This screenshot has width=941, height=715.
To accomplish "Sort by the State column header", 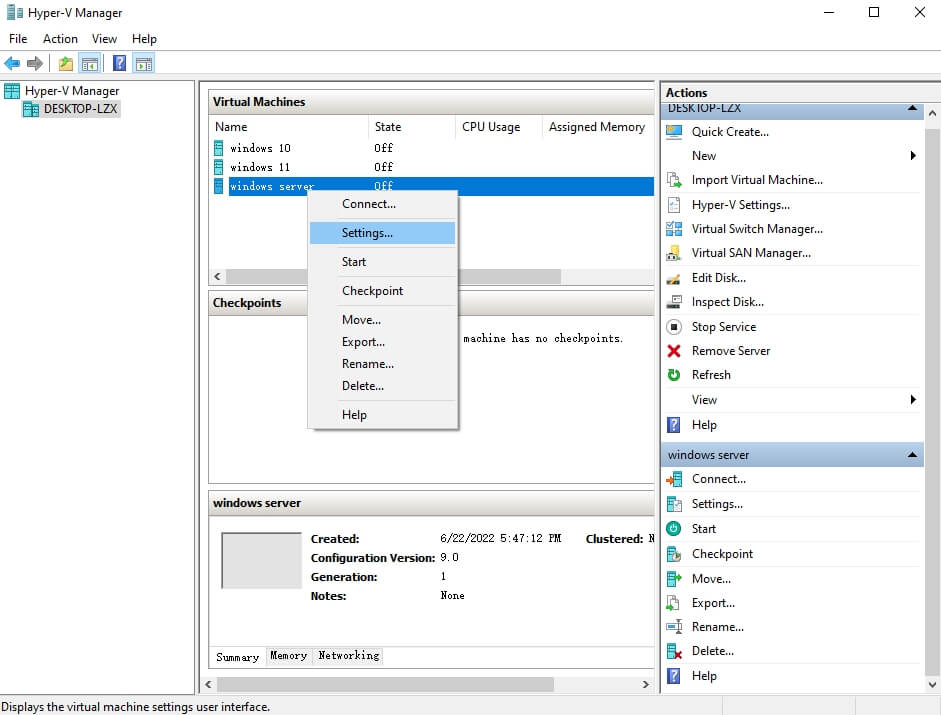I will (411, 127).
